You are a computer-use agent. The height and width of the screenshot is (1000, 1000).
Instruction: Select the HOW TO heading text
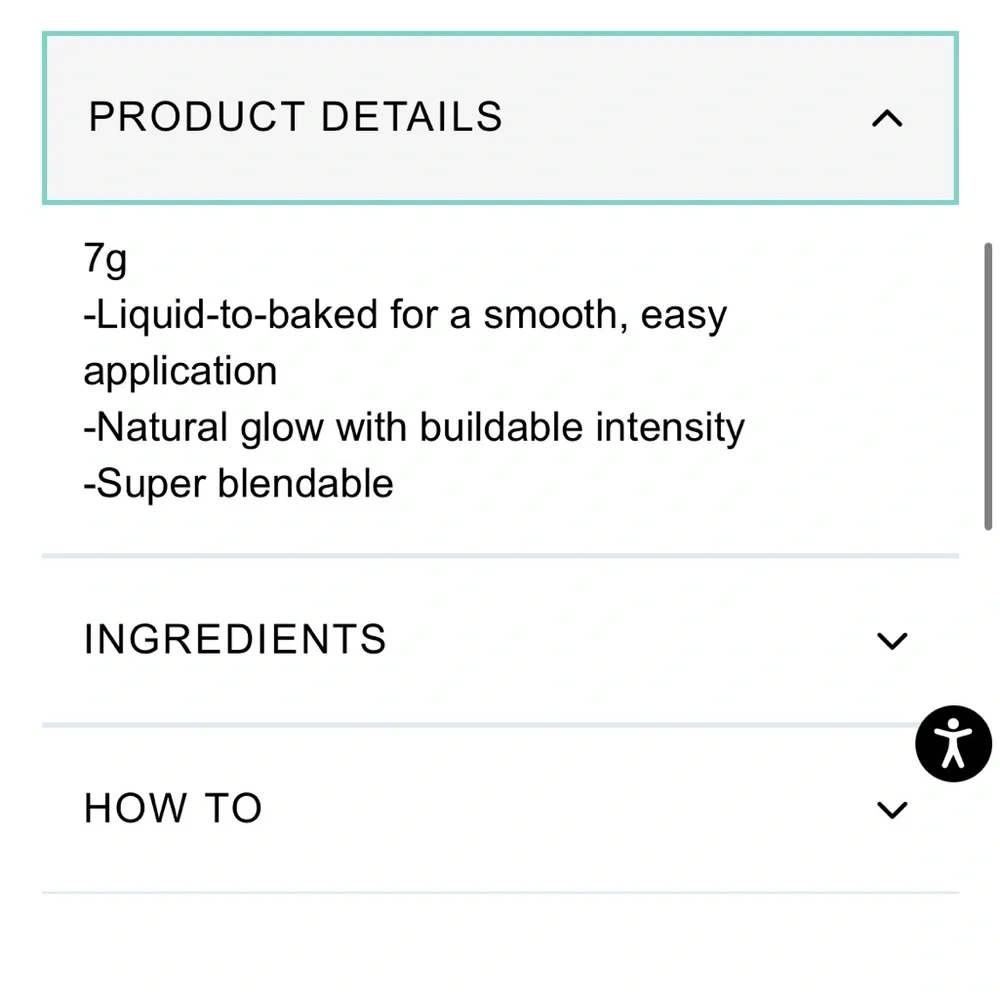coord(173,808)
